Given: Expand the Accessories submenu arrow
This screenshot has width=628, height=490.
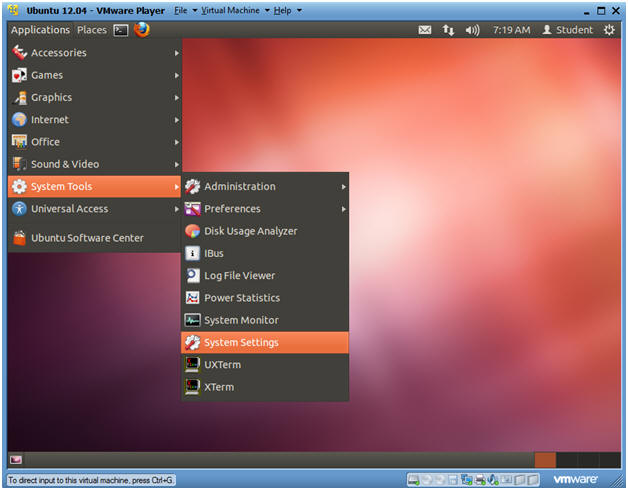Looking at the screenshot, I should tap(177, 53).
